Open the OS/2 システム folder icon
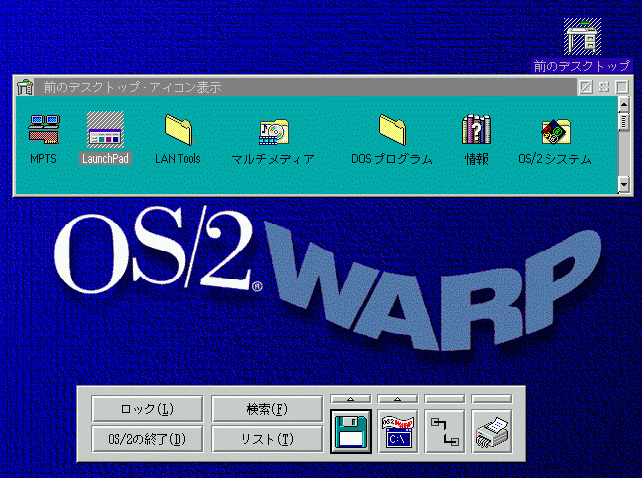Viewport: 642px width, 478px height. (x=556, y=131)
